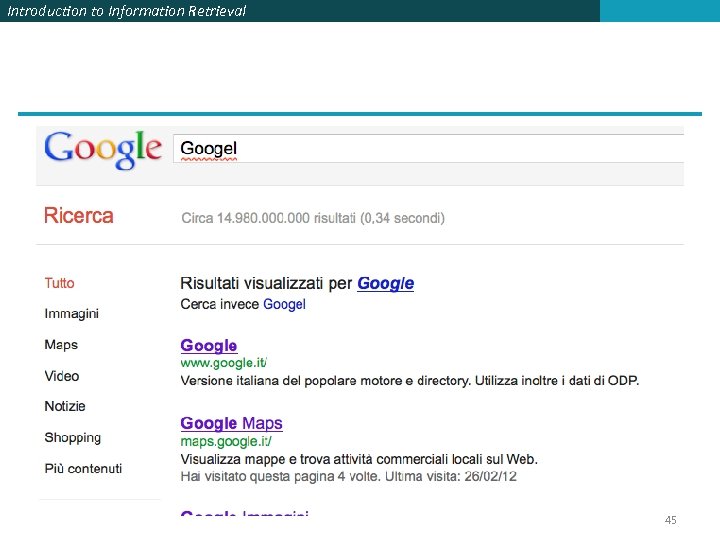Open the Shopping filter
Viewport: 720px width, 540px height.
73,438
